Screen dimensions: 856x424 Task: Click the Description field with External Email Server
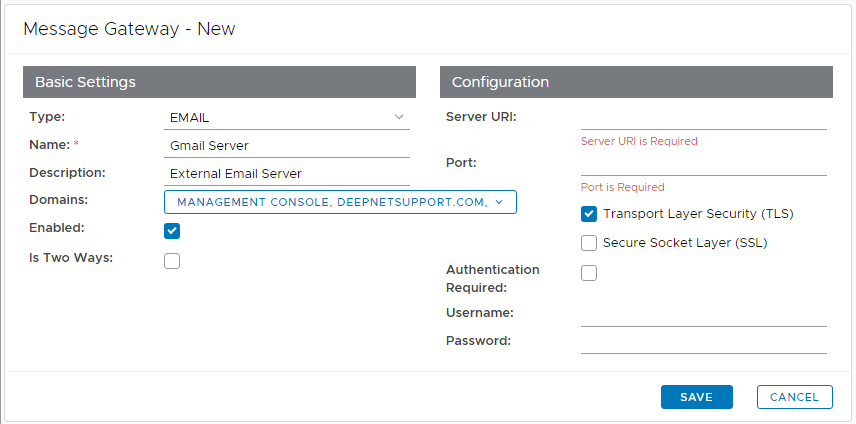click(x=286, y=173)
